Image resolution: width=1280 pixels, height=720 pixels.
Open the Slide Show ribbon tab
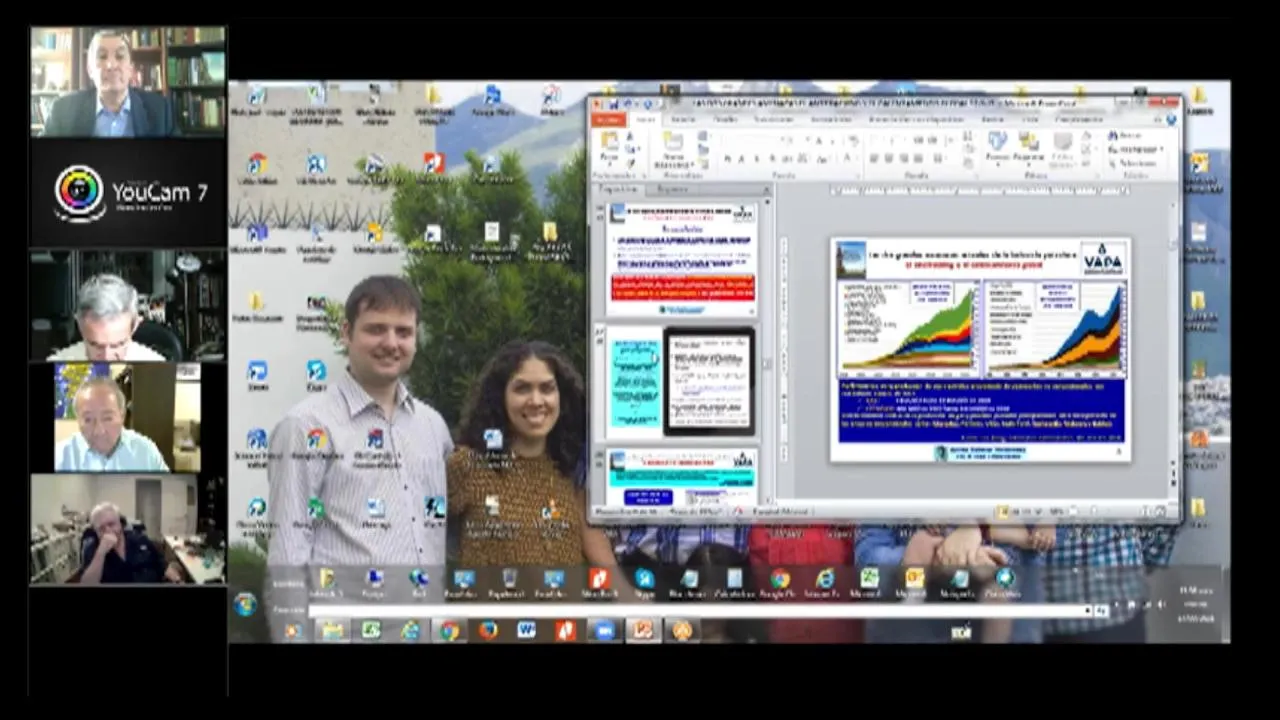point(915,119)
